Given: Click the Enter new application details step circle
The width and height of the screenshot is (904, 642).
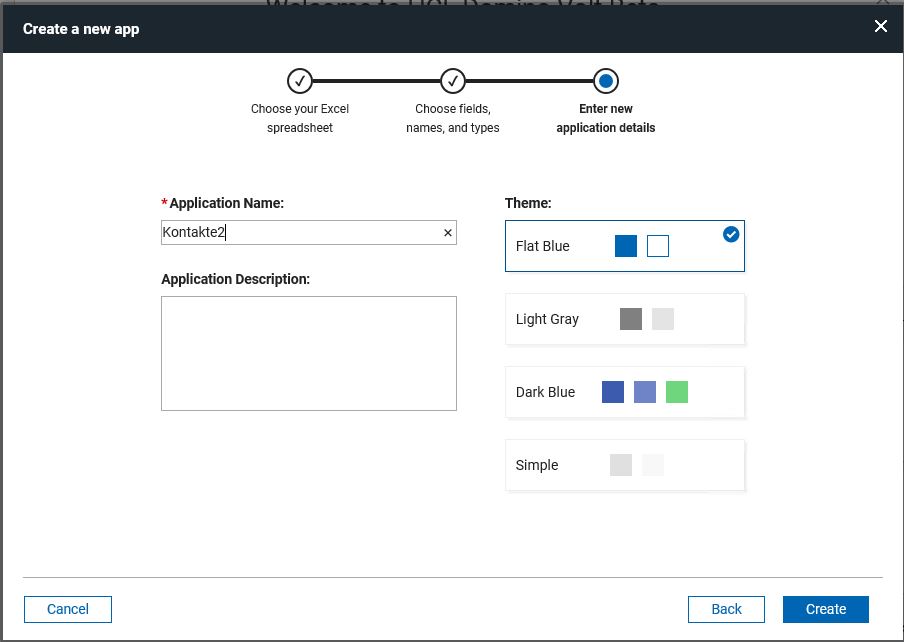Looking at the screenshot, I should click(605, 81).
